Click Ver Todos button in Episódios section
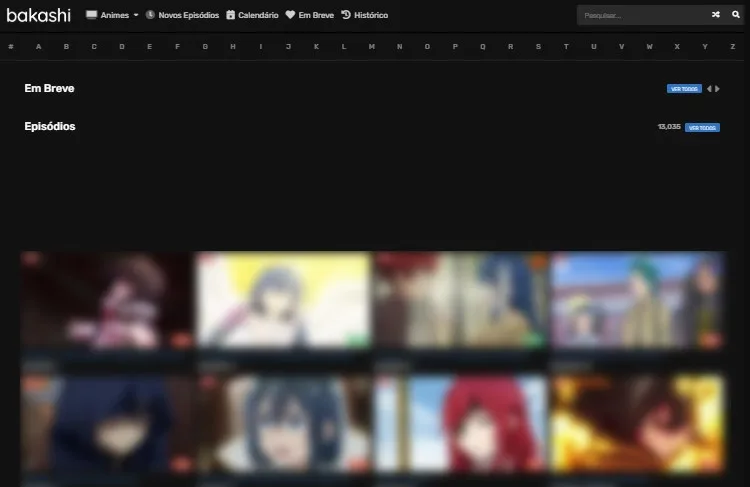 coord(702,127)
